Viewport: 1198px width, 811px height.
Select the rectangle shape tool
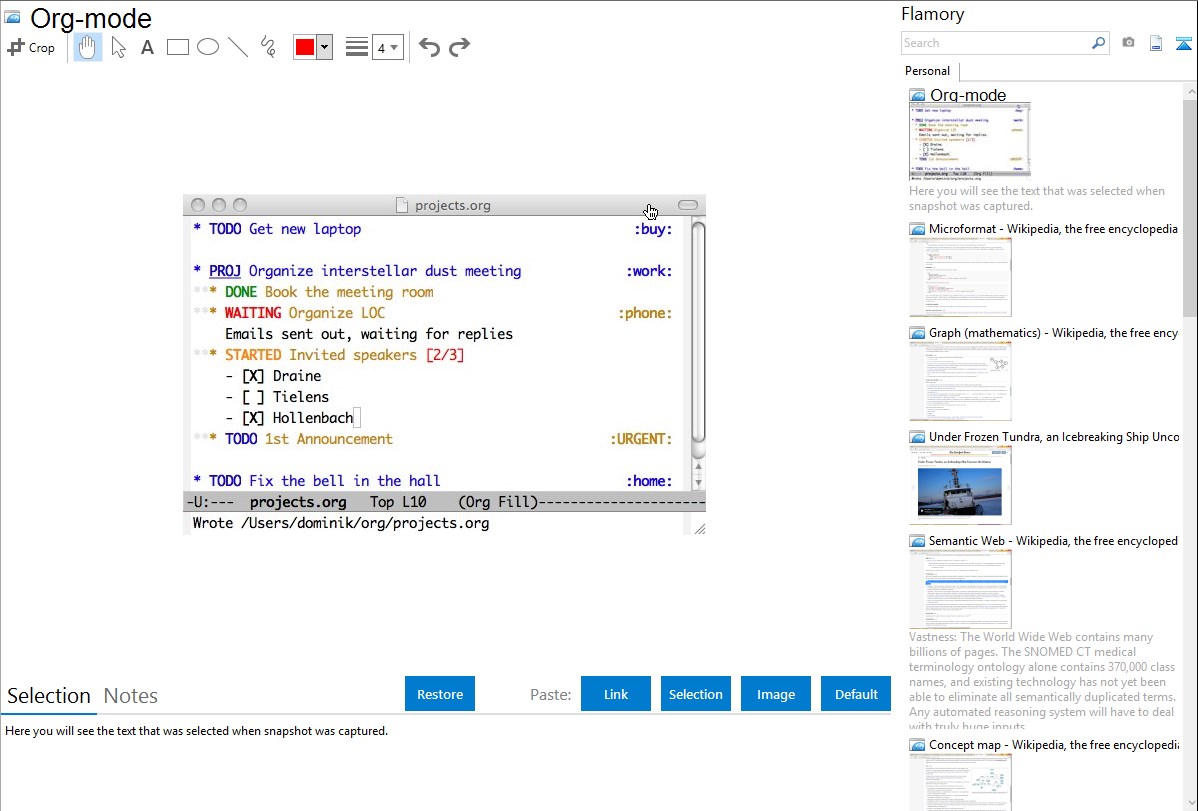(x=177, y=47)
